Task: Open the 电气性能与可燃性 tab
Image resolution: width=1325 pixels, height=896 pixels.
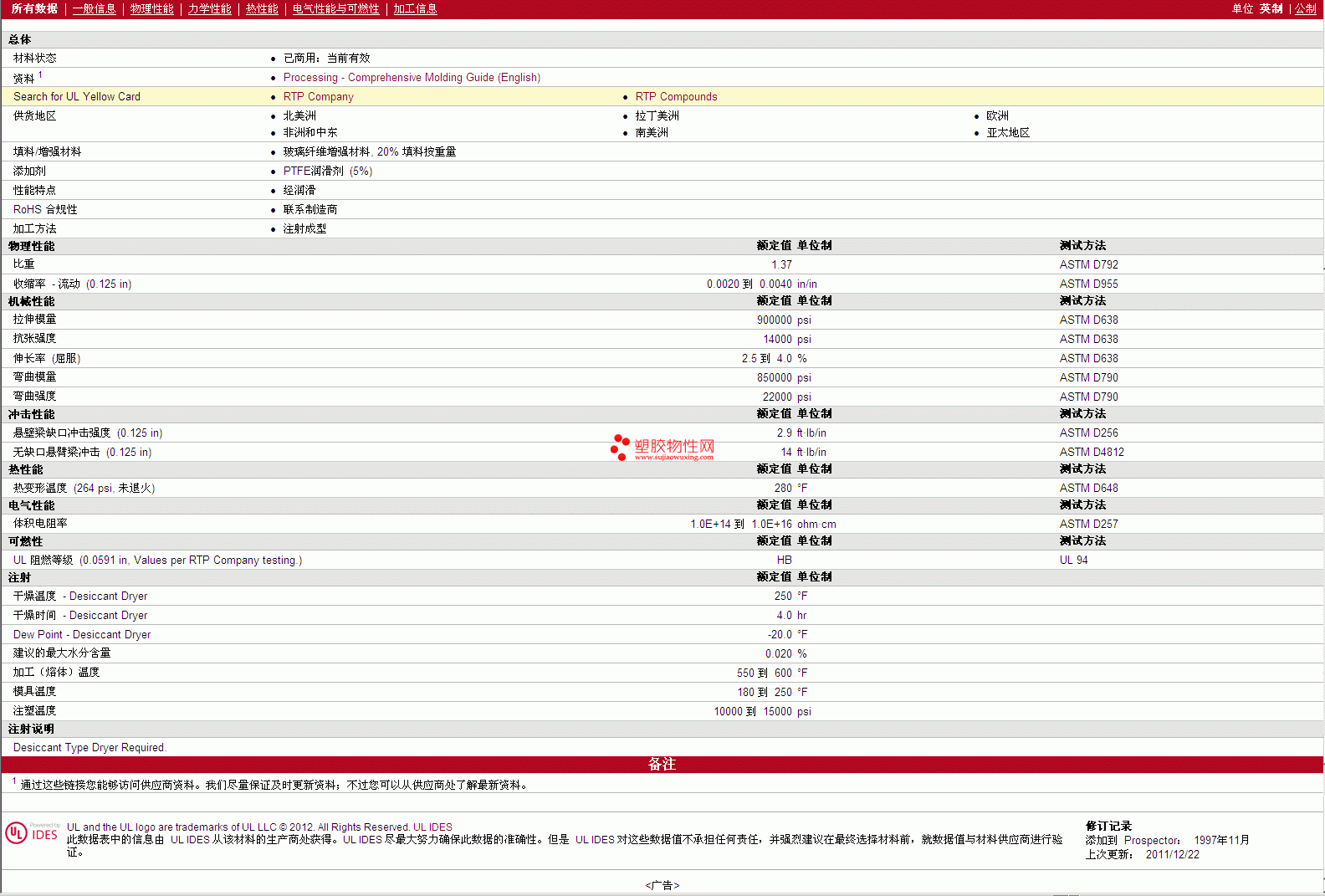Action: pyautogui.click(x=335, y=8)
